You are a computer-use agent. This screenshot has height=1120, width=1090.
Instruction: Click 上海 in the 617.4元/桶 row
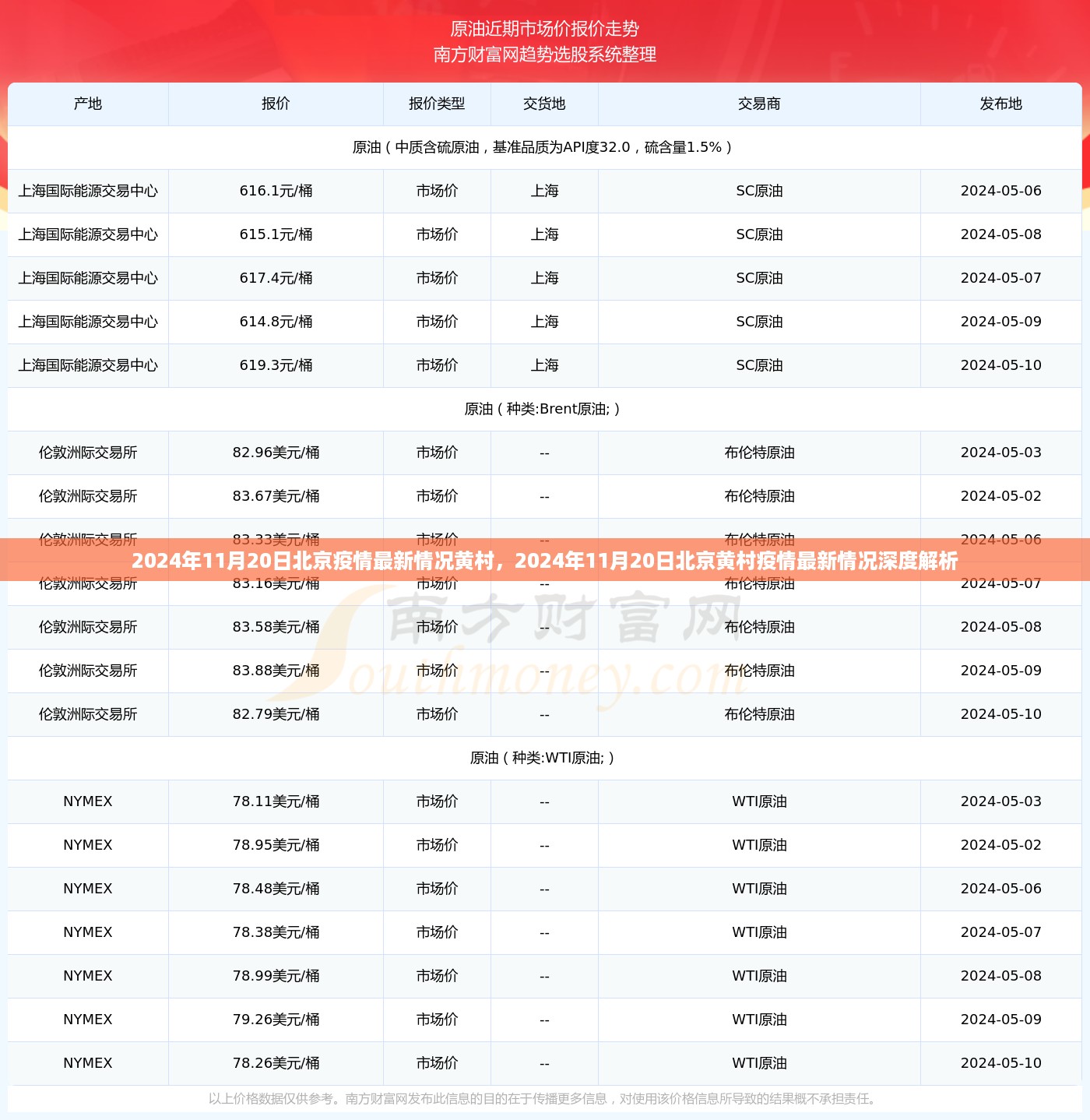click(x=544, y=278)
